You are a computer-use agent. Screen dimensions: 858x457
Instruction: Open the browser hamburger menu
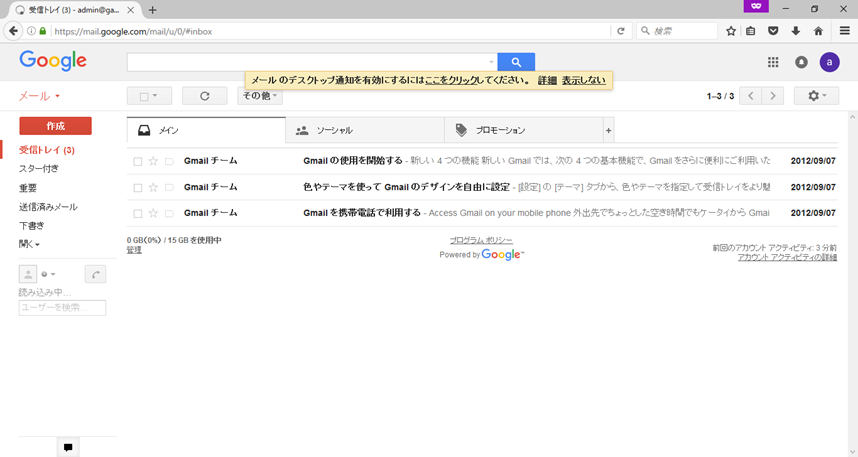coord(845,31)
